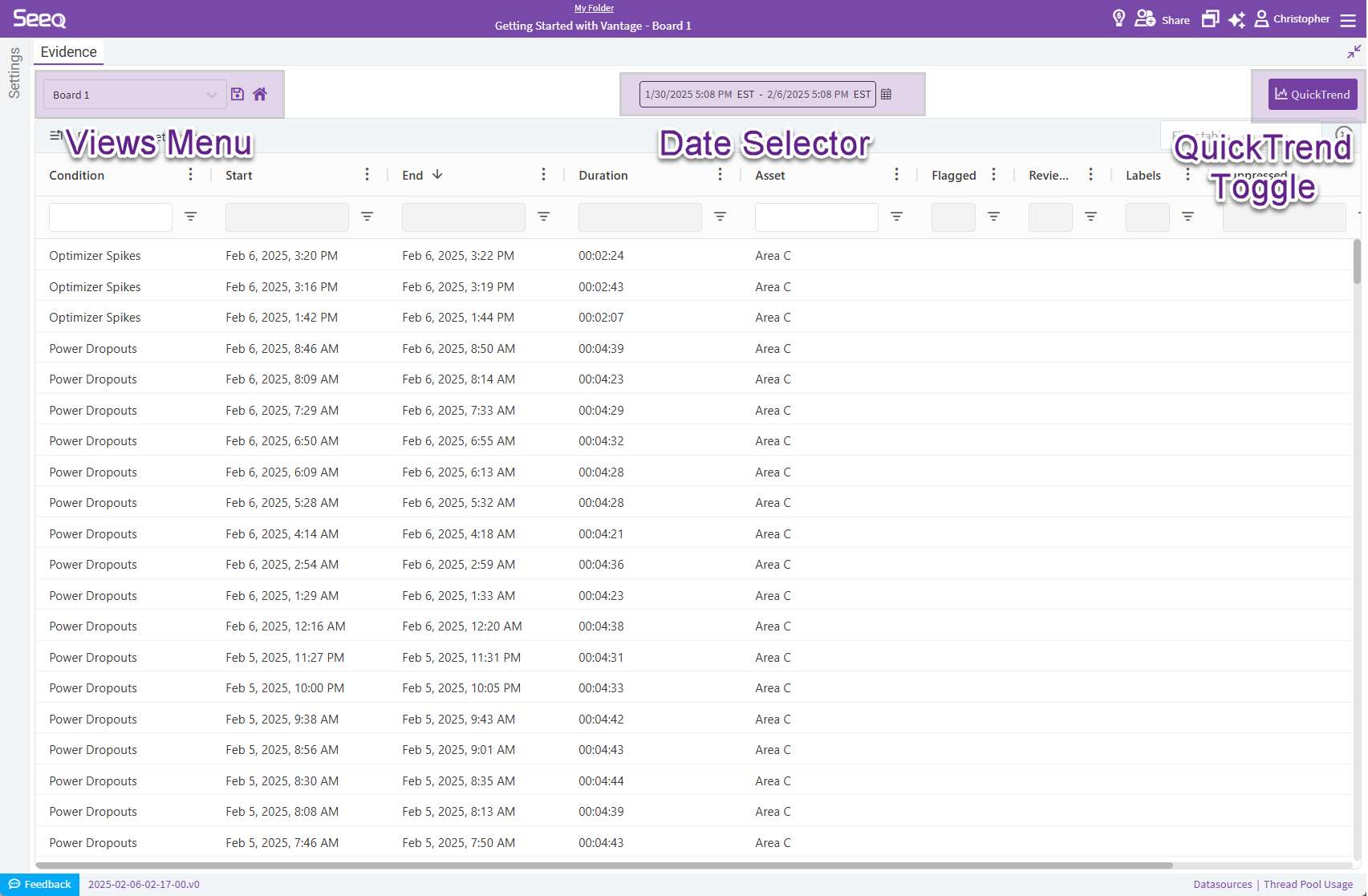Viewport: 1368px width, 896px height.
Task: Click the filter icon under Condition column
Action: [x=190, y=217]
